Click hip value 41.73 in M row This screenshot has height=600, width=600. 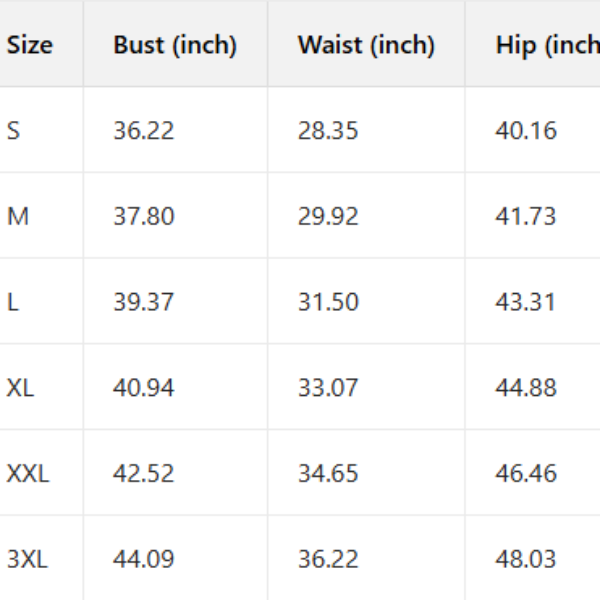pyautogui.click(x=526, y=217)
